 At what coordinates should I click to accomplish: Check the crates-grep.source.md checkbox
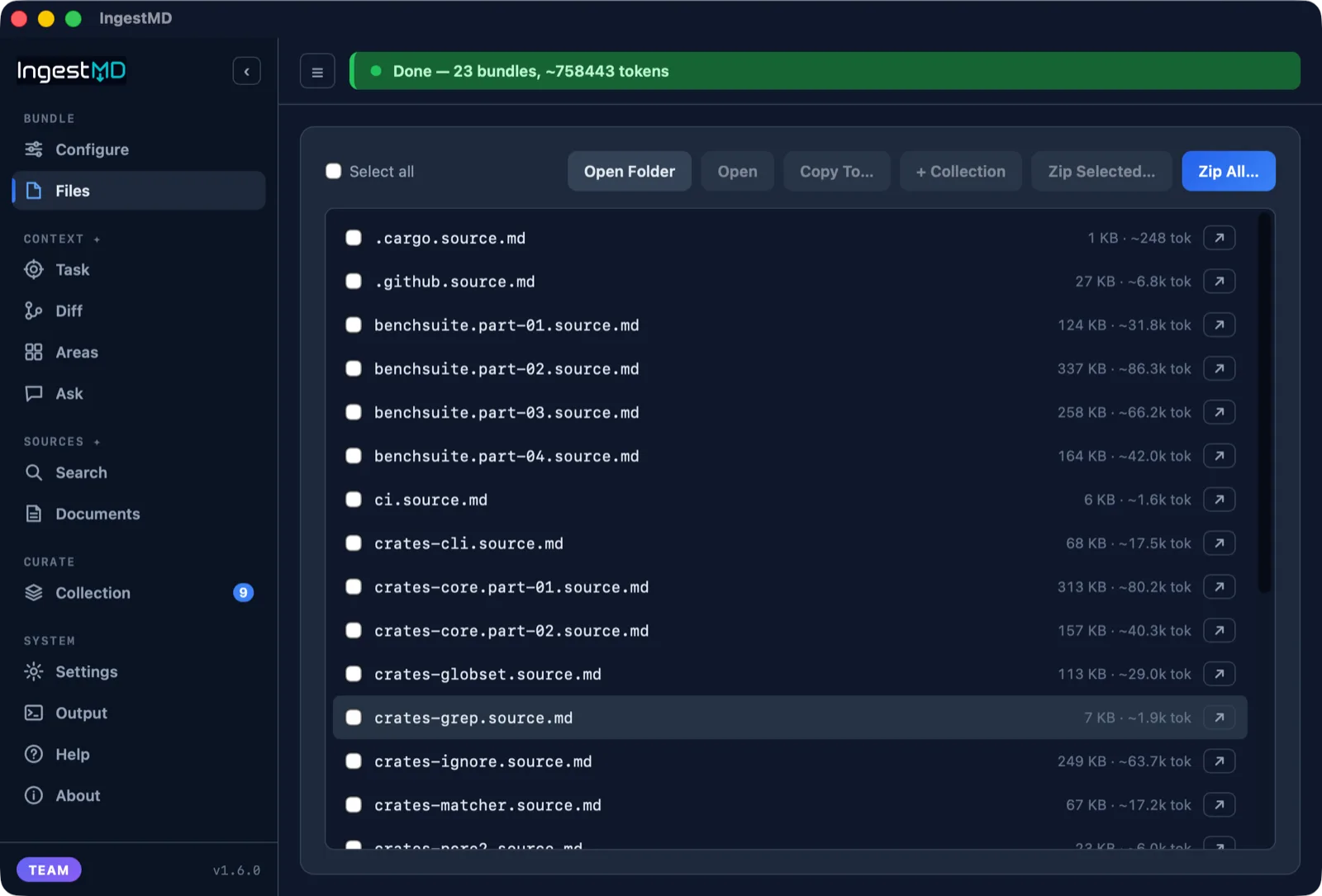pos(354,718)
